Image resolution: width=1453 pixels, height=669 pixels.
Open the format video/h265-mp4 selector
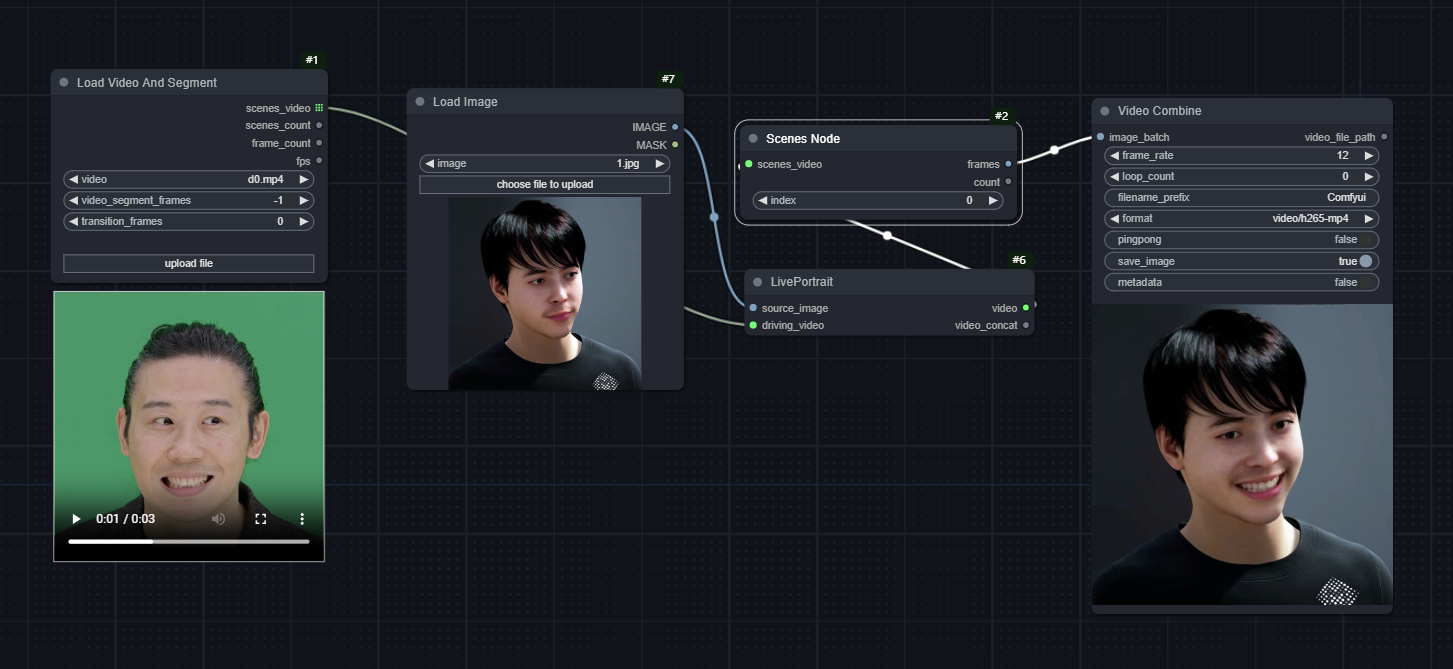1242,219
